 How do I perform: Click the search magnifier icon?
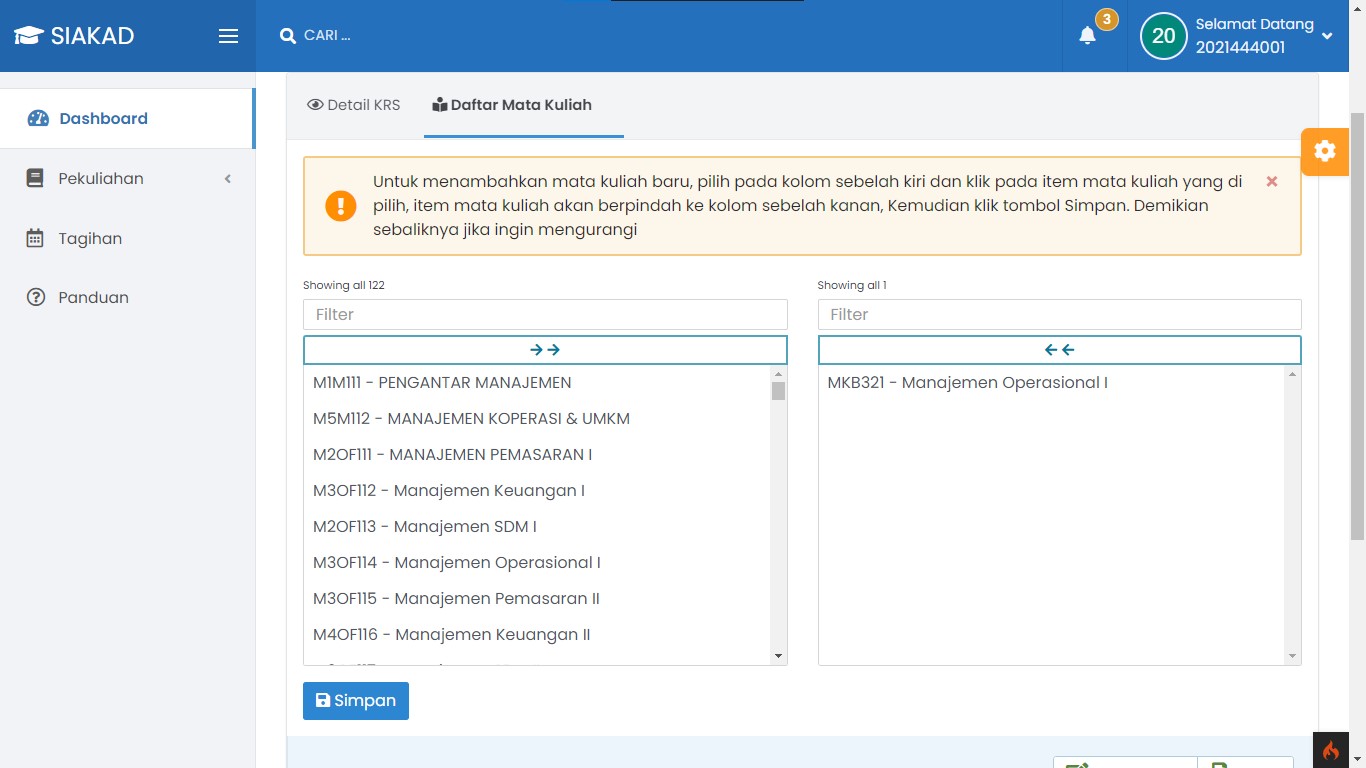[x=288, y=36]
